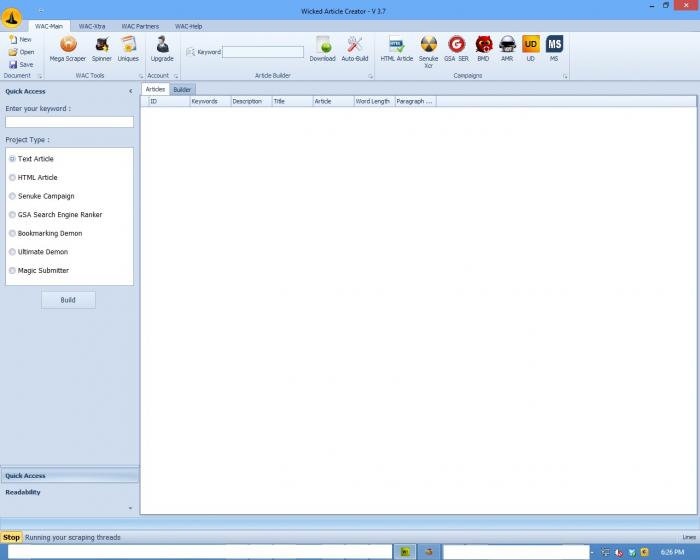Click the Keyword search icon in ribbon
Screen dimensions: 700x560
point(190,52)
